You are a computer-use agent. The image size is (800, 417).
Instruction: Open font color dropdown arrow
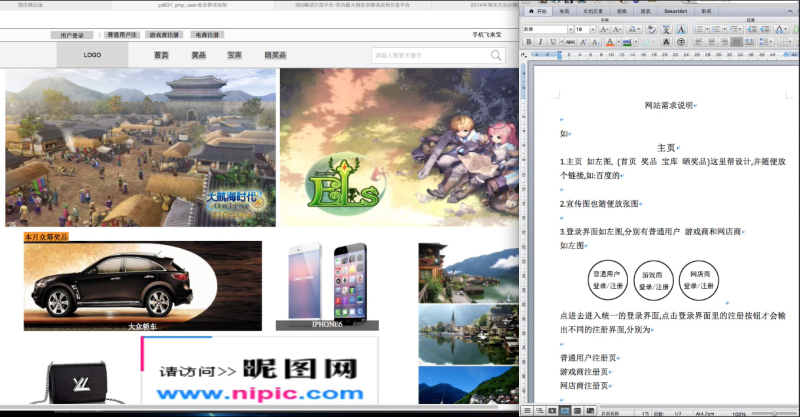click(x=619, y=42)
